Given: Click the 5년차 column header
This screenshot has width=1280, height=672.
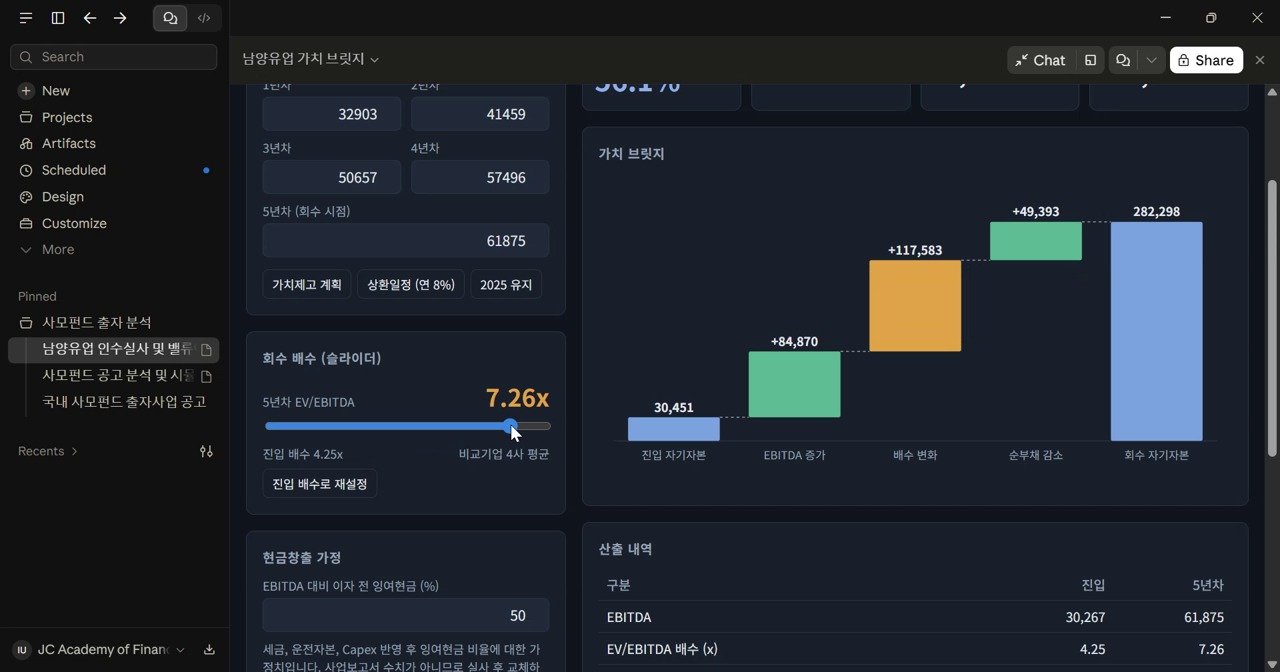Looking at the screenshot, I should (x=1208, y=585).
